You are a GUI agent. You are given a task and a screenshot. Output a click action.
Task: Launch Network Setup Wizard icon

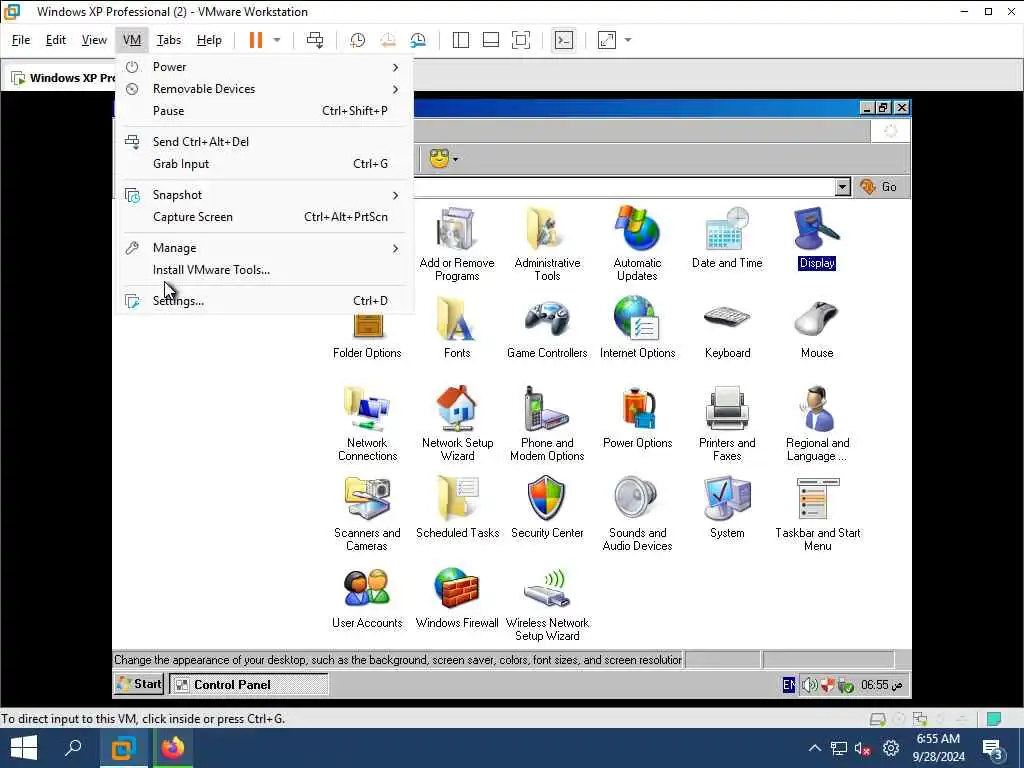tap(457, 424)
